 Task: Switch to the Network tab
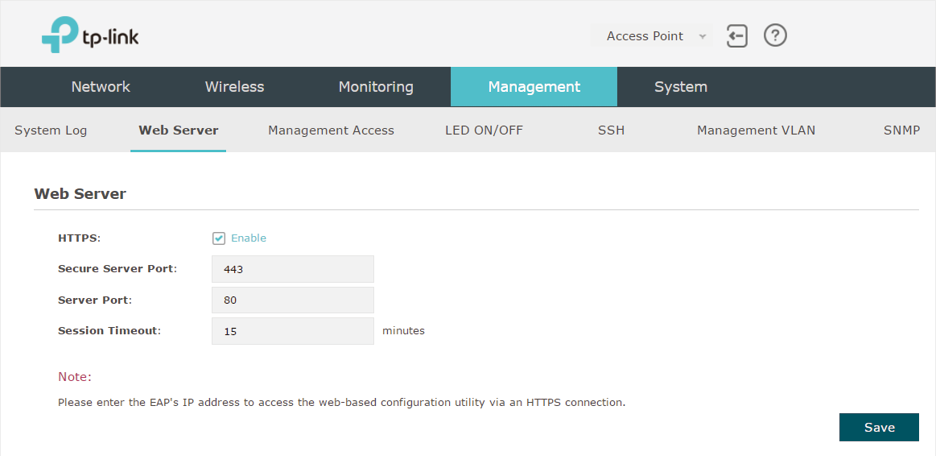click(x=100, y=87)
